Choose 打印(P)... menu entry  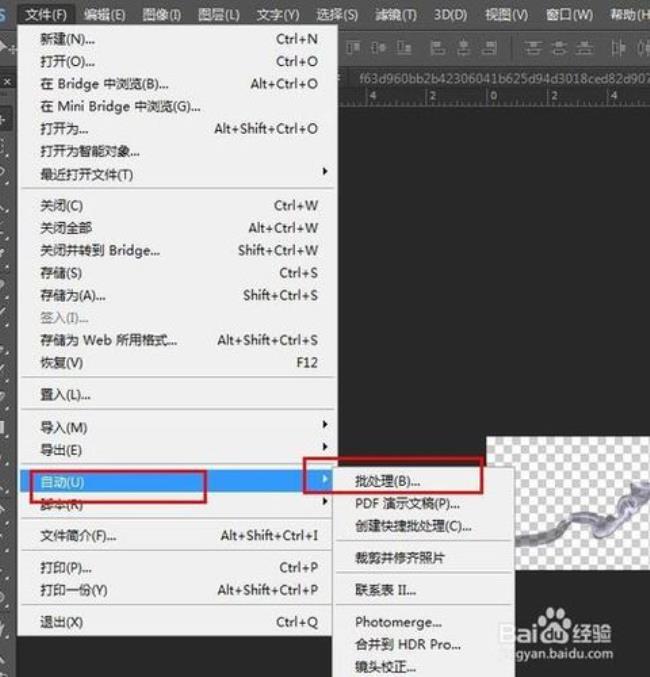(x=178, y=567)
